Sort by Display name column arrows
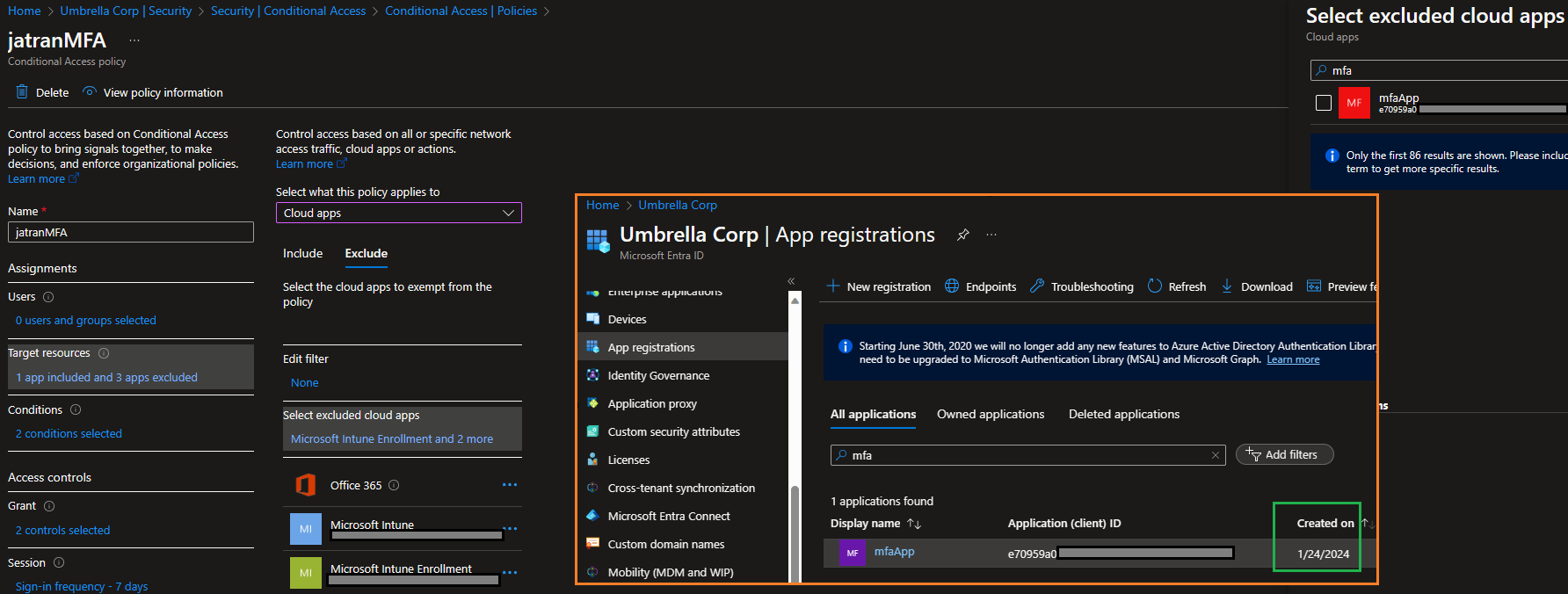 pos(914,524)
